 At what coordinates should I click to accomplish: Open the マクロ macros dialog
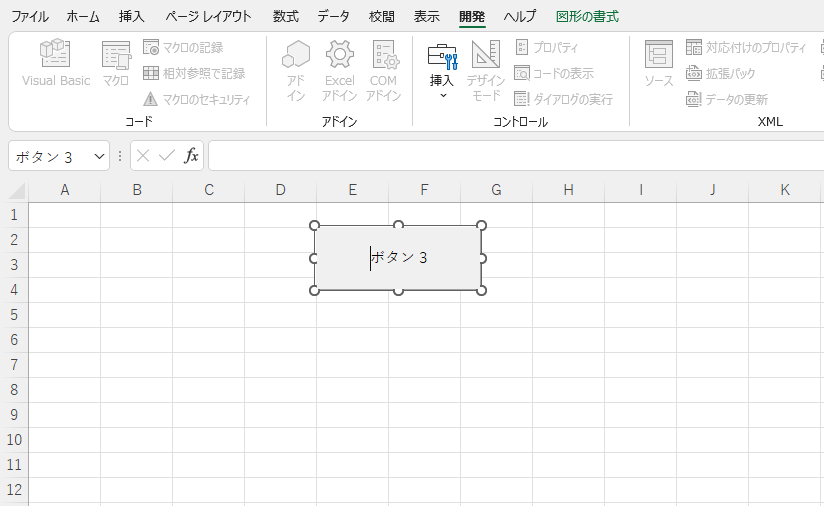116,63
